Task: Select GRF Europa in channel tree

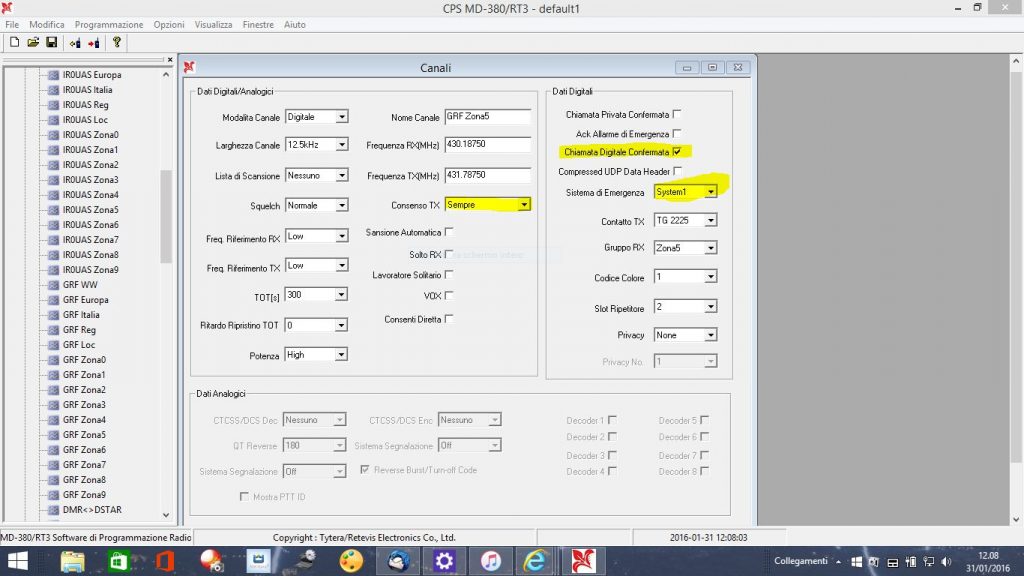Action: click(x=86, y=300)
